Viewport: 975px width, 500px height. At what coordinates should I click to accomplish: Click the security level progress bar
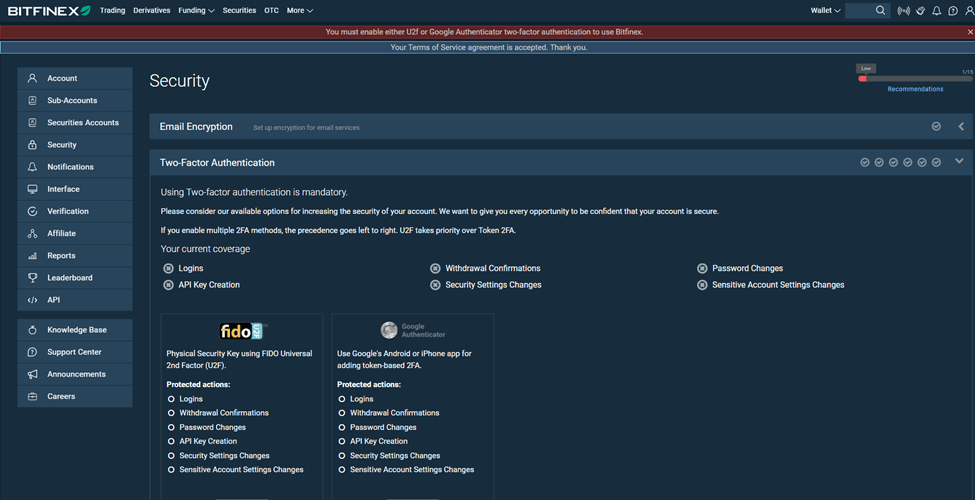point(915,78)
